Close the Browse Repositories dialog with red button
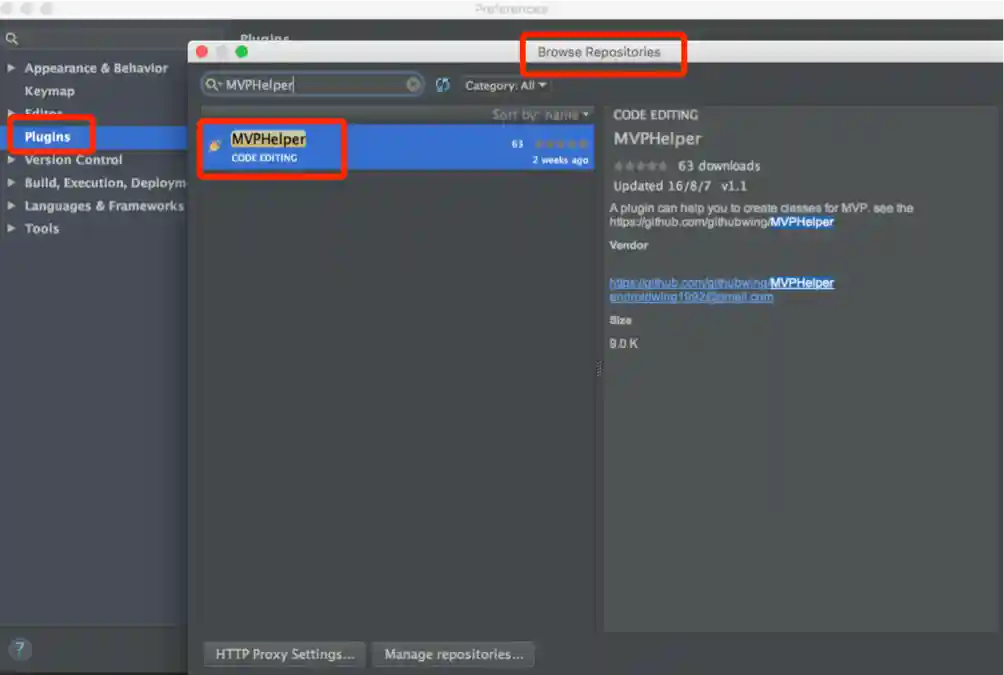Image resolution: width=1004 pixels, height=675 pixels. (x=202, y=52)
